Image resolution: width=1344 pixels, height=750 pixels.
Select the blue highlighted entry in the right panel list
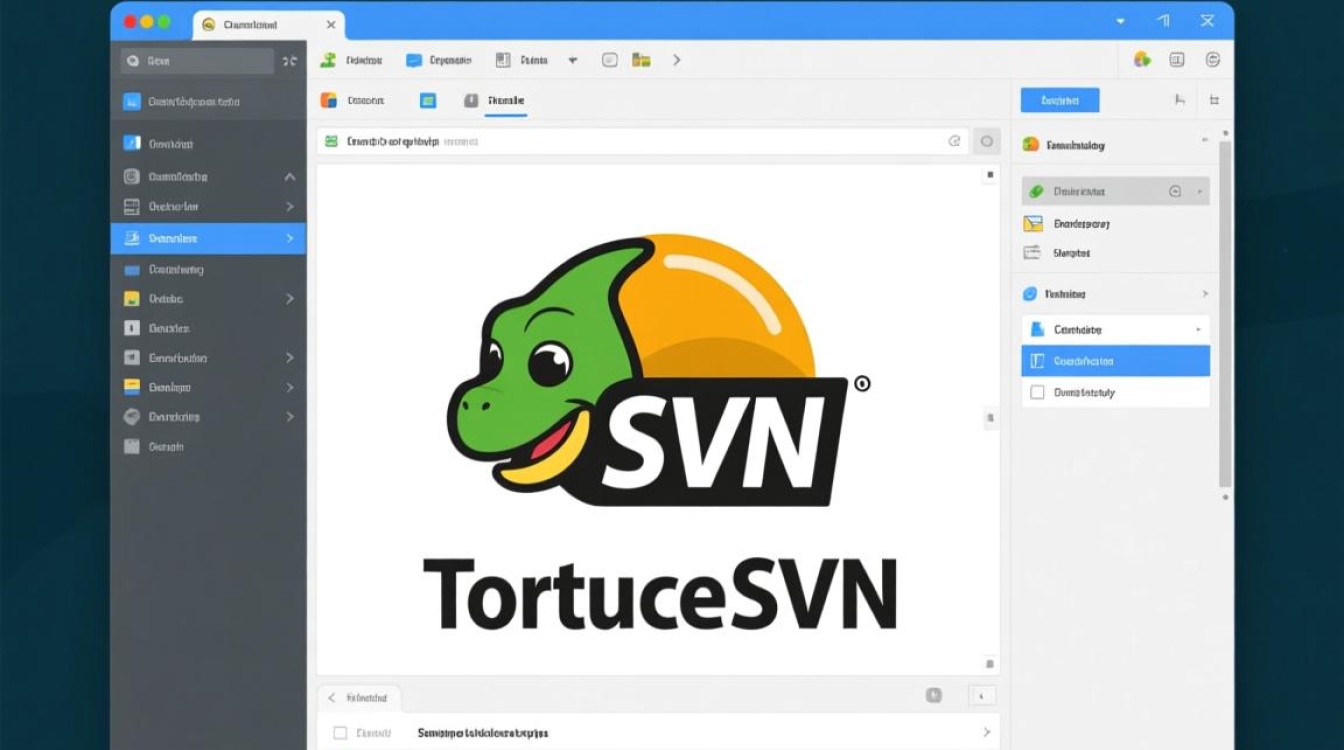[x=1115, y=361]
